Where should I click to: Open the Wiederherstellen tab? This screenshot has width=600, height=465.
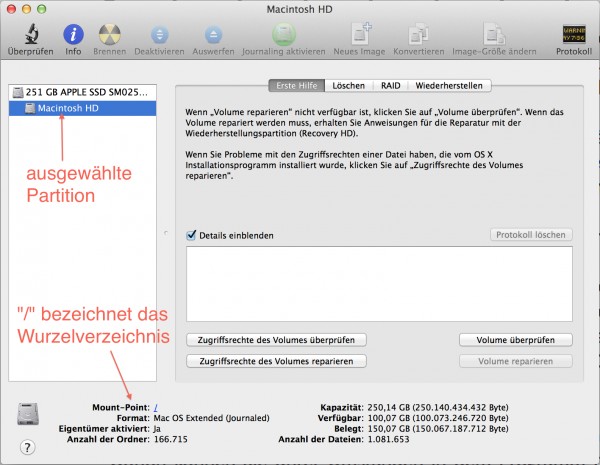point(449,85)
